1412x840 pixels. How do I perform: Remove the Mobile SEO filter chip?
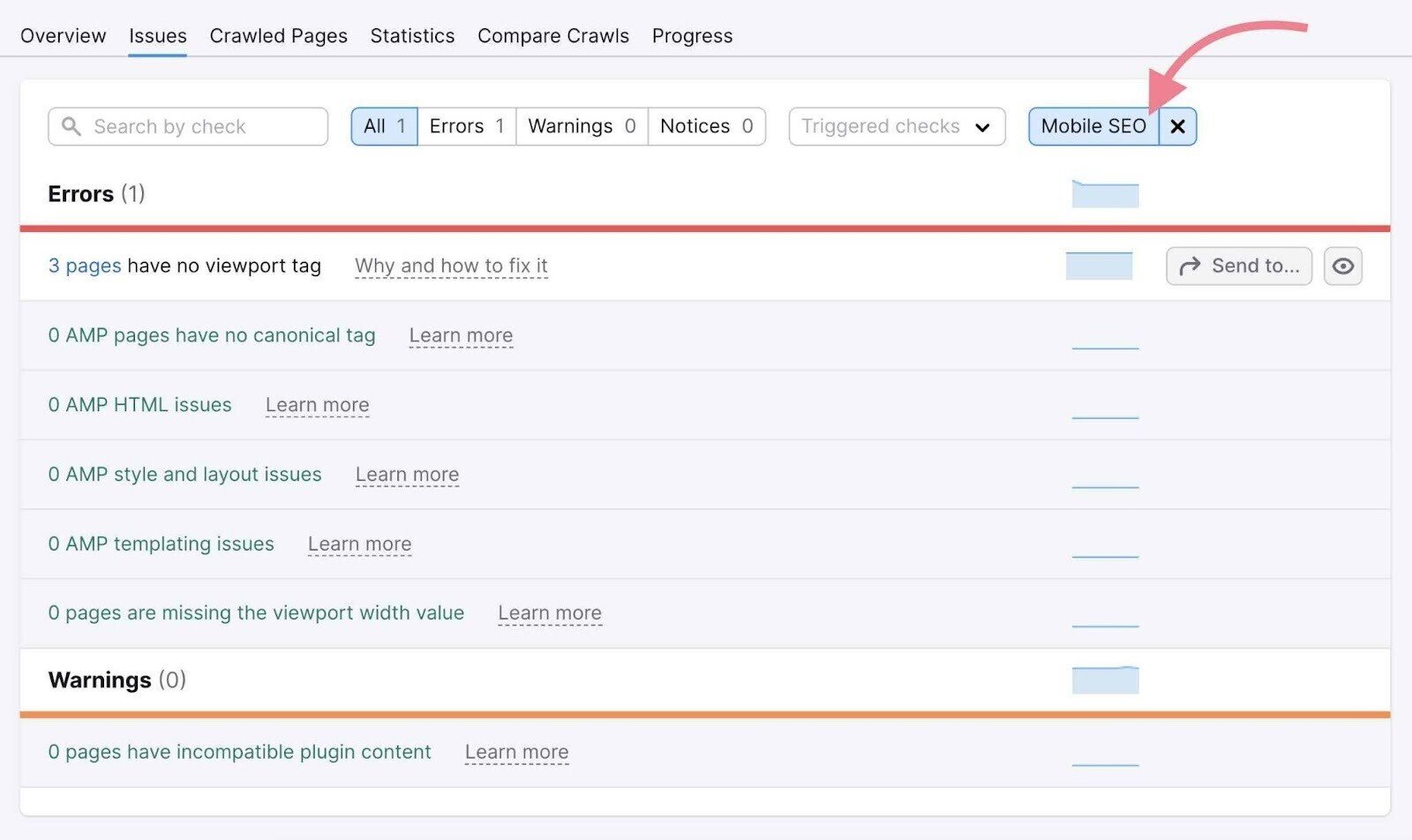click(x=1177, y=126)
